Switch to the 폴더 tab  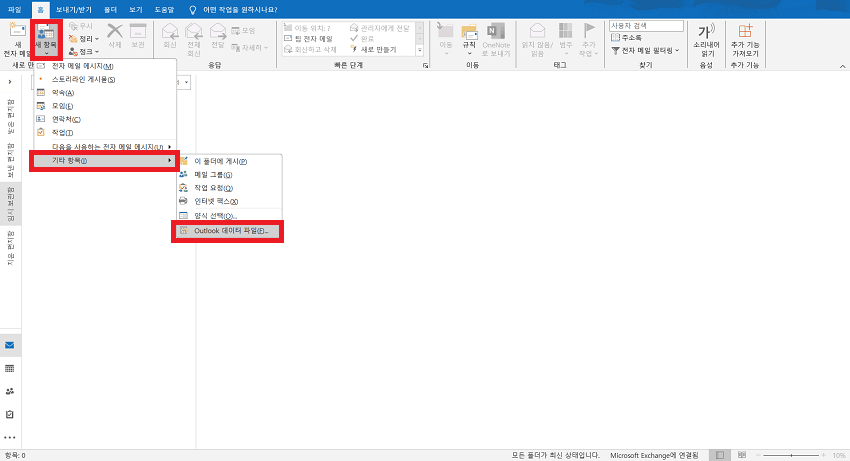click(111, 10)
